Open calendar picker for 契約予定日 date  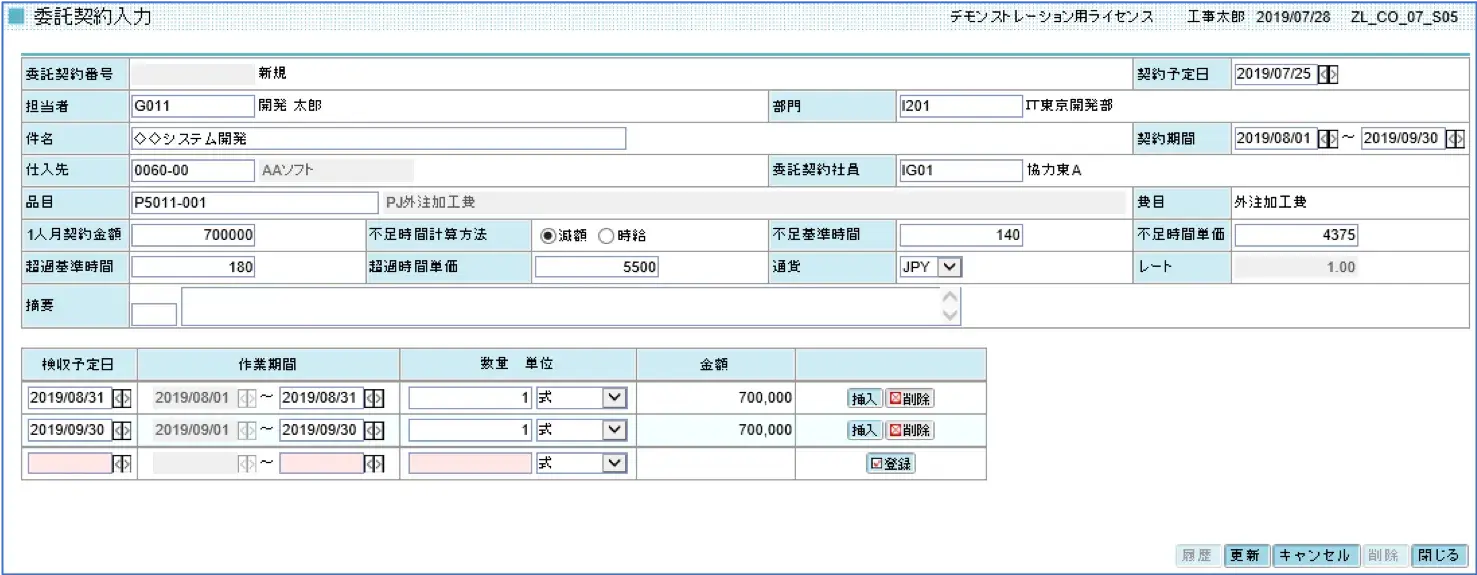1328,74
